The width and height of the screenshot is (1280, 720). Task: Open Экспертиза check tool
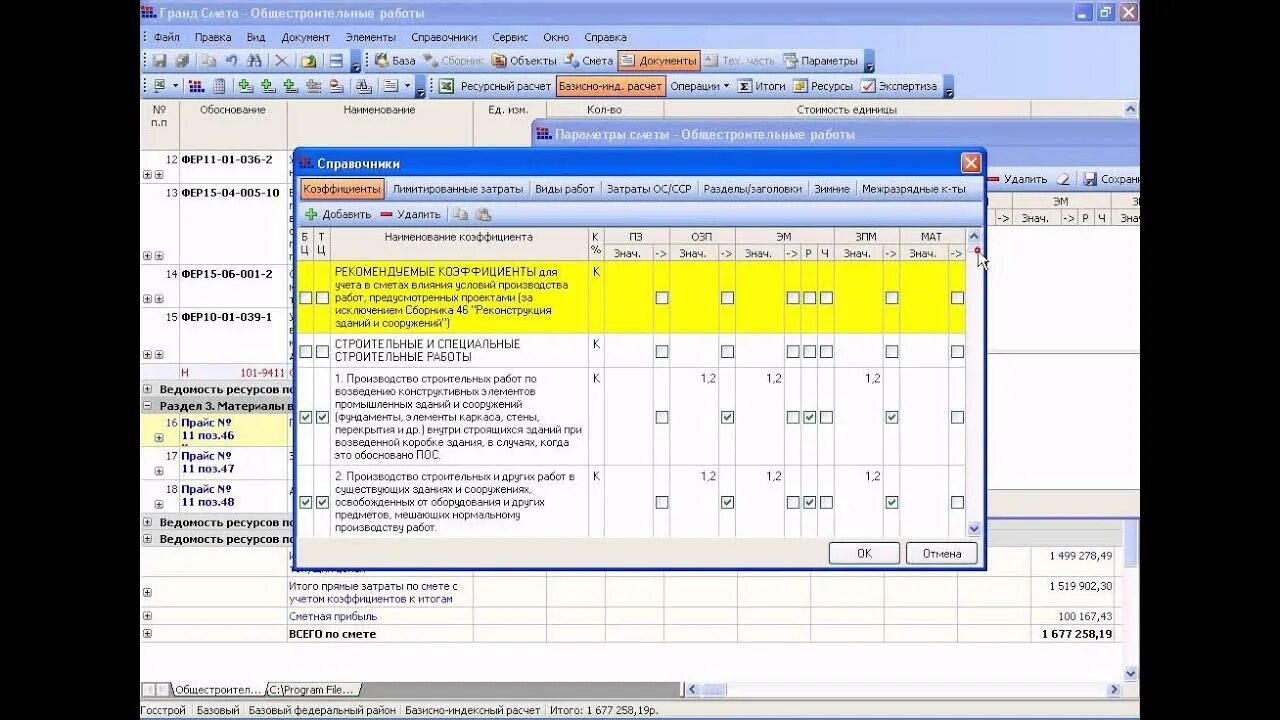(899, 86)
